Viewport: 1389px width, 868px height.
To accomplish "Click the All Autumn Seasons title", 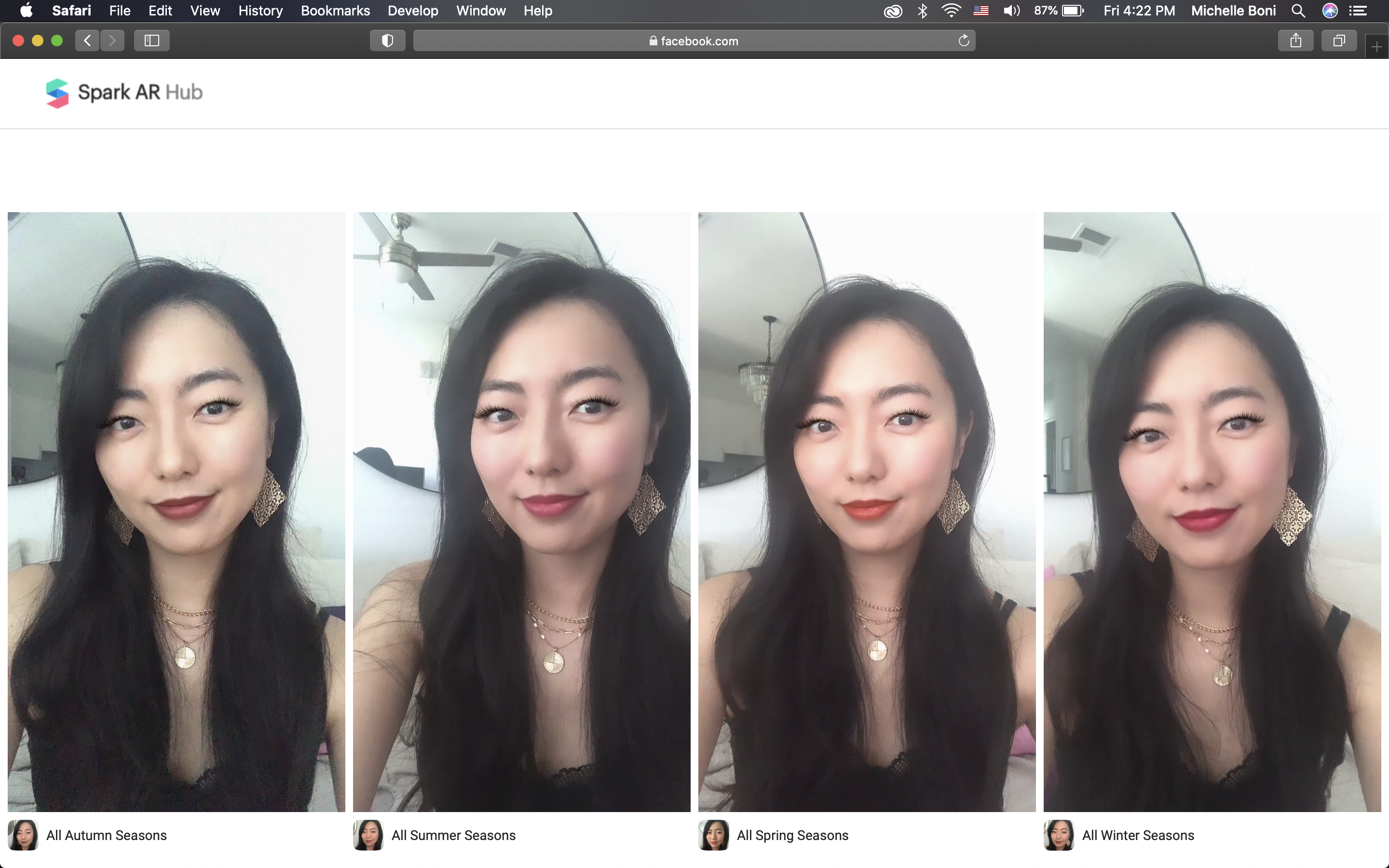I will coord(107,835).
